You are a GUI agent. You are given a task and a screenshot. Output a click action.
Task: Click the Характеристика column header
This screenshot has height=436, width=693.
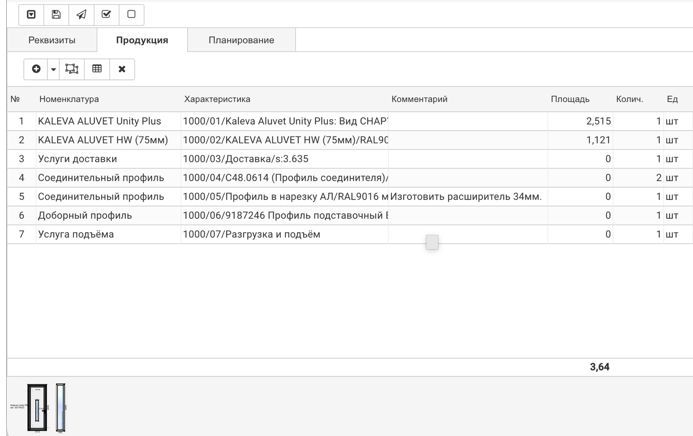tap(217, 99)
